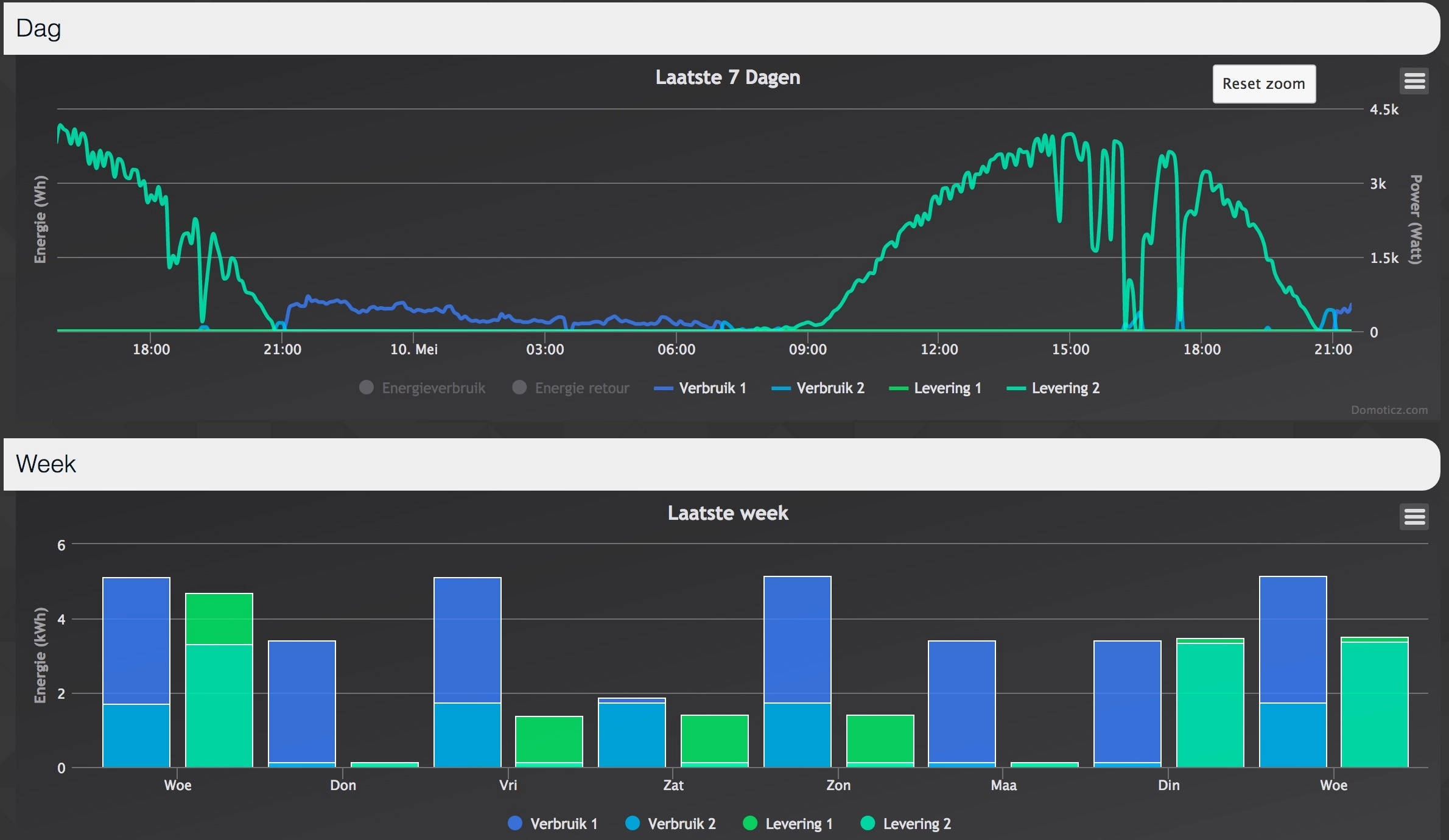Screen dimensions: 1449x840
Task: Toggle the Energieverbruik series in the day legend
Action: [432, 388]
